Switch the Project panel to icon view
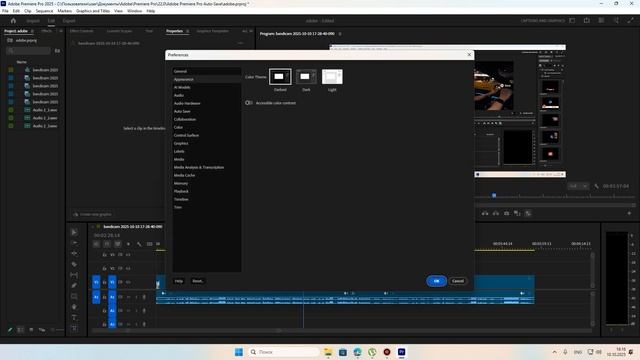The image size is (640, 360). click(x=31, y=330)
